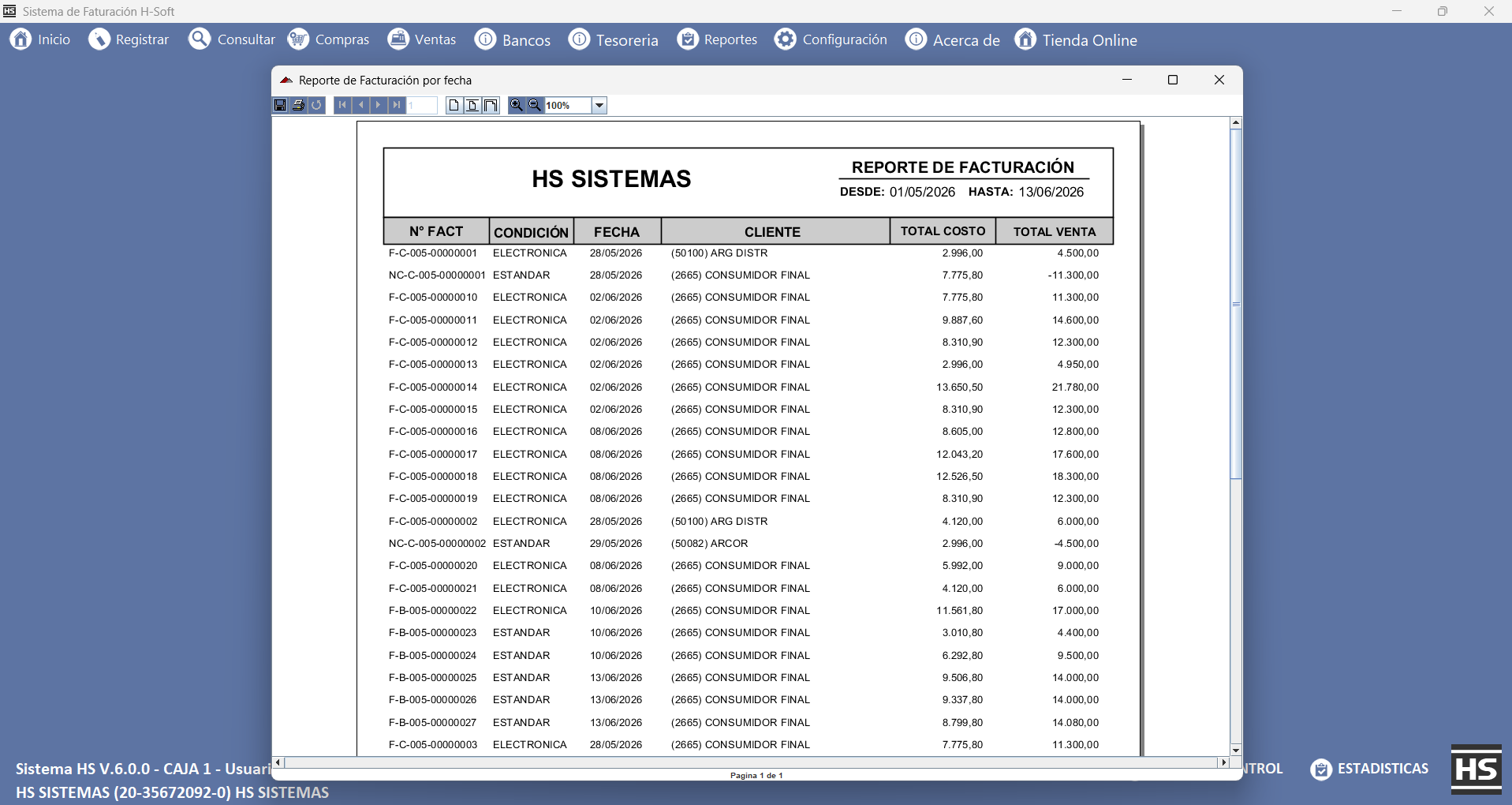Click the HASTA date 13/06/2026
1512x805 pixels.
click(1051, 192)
